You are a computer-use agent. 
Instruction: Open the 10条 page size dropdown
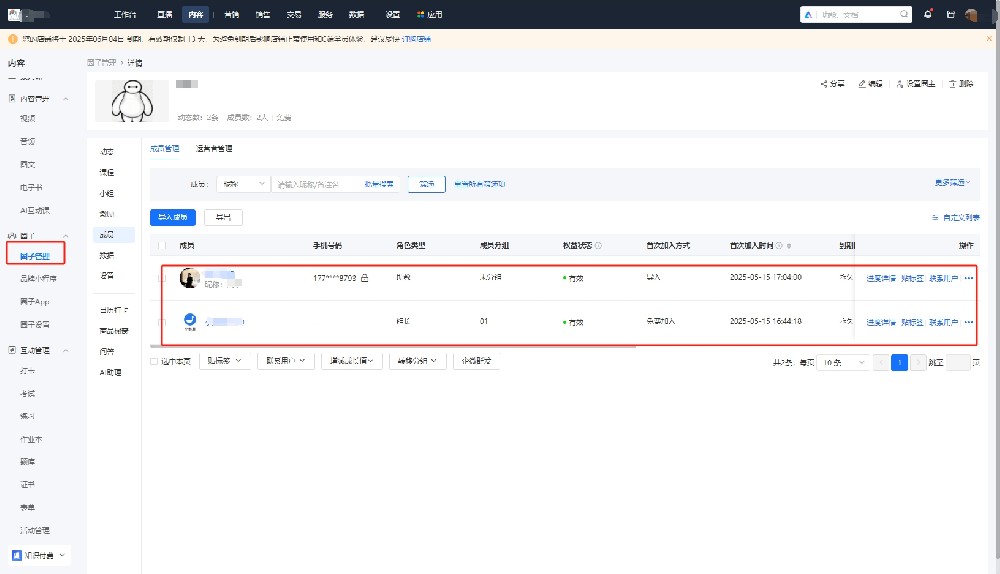click(x=843, y=362)
